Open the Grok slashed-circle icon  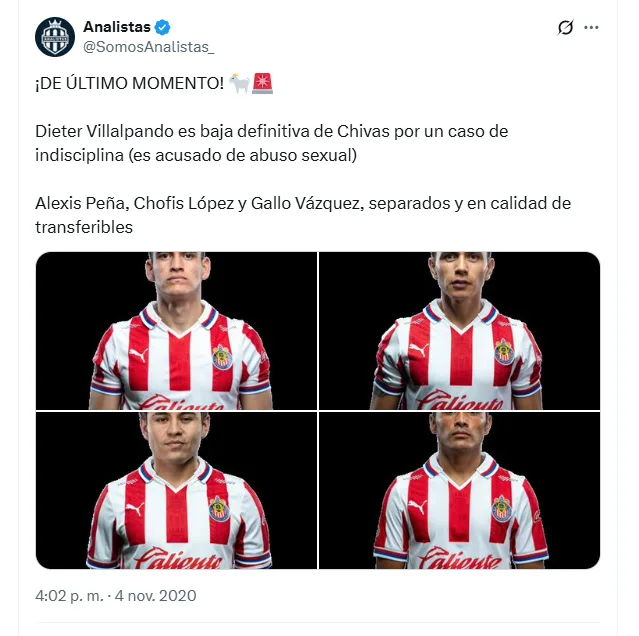click(565, 28)
